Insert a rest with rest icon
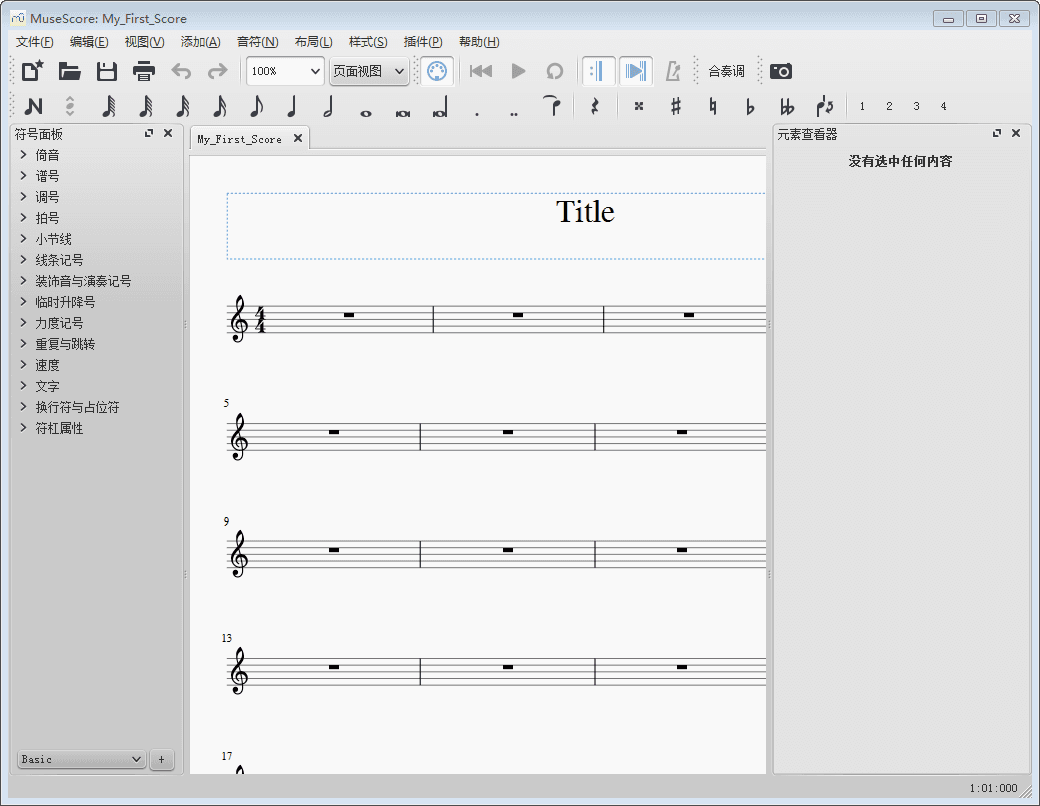1040x806 pixels. pos(595,106)
